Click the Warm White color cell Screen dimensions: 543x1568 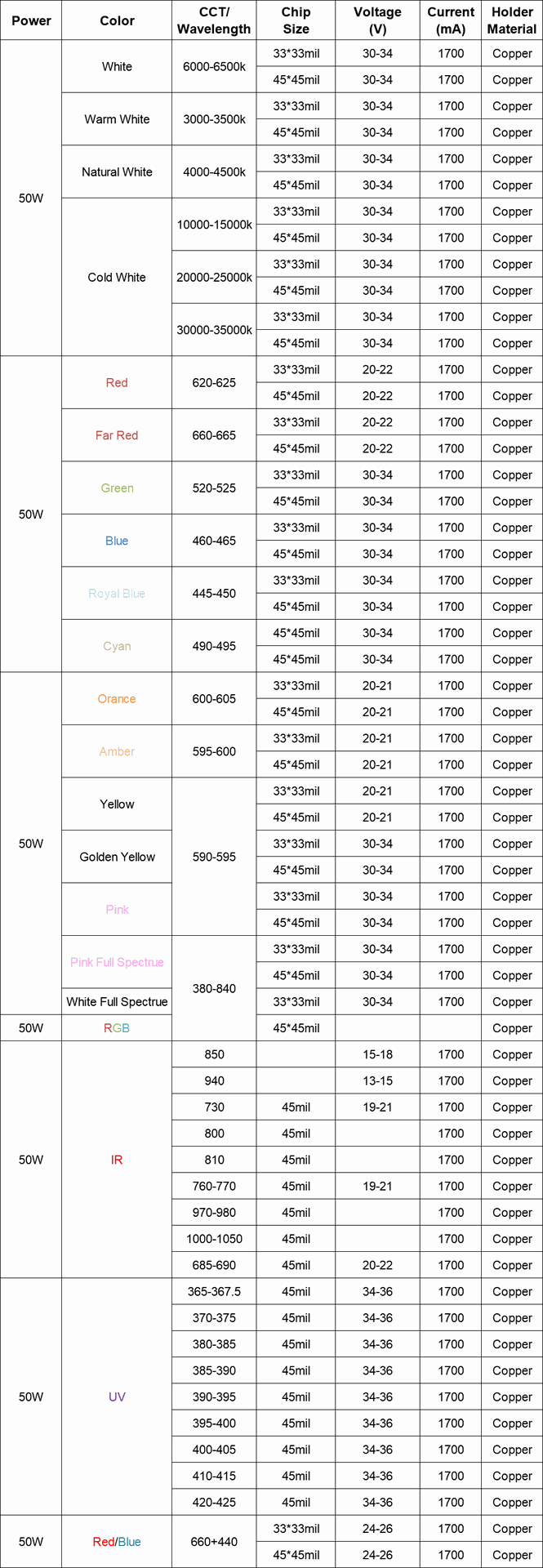click(x=117, y=119)
